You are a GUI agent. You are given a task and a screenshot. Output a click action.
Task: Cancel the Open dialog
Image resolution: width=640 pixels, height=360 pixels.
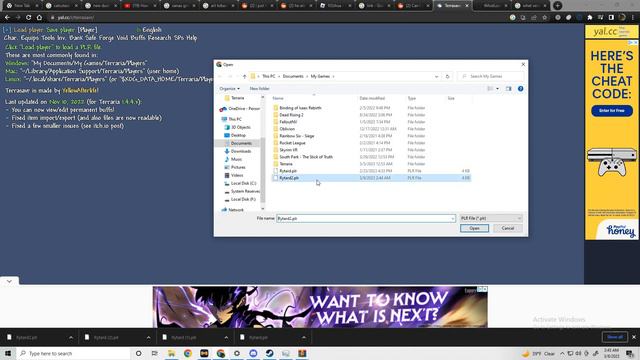click(x=508, y=228)
